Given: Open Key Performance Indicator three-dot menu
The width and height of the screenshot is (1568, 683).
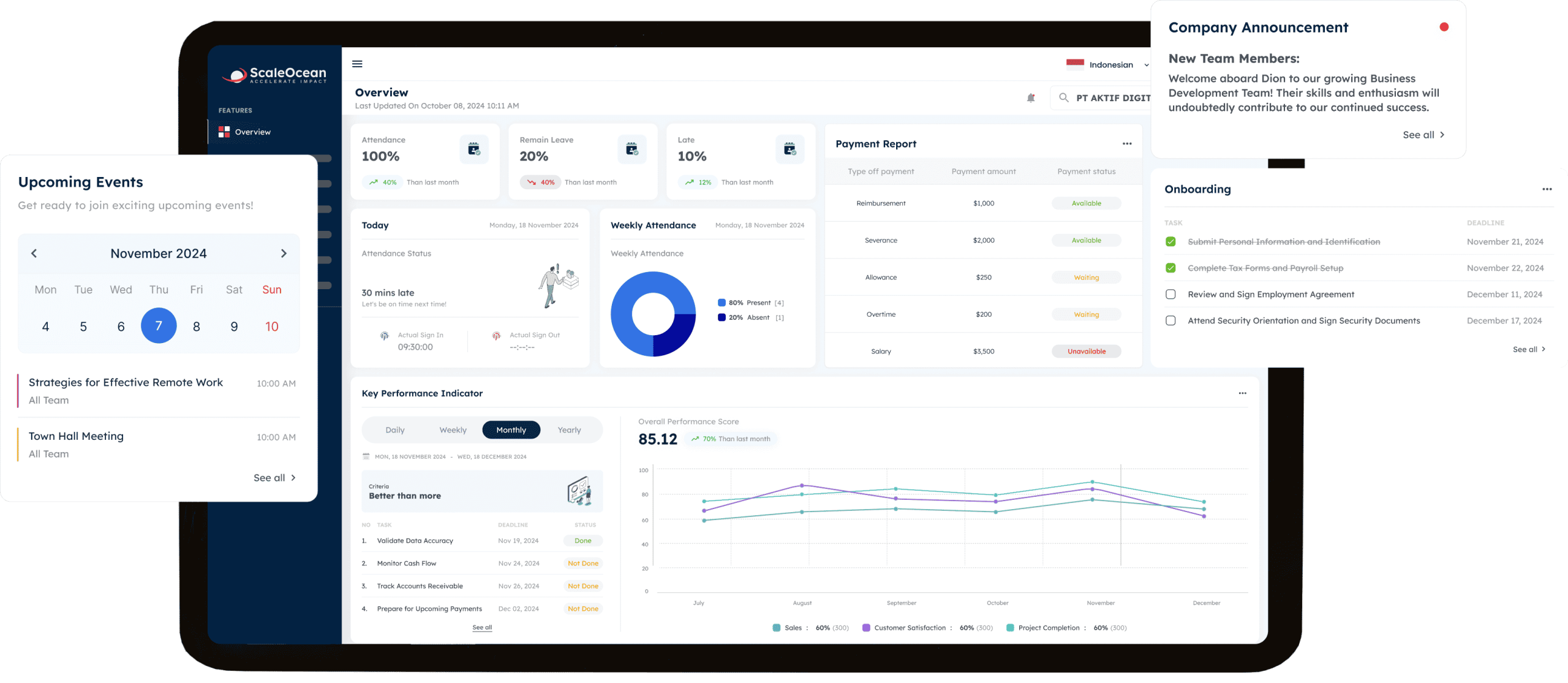Looking at the screenshot, I should coord(1242,393).
